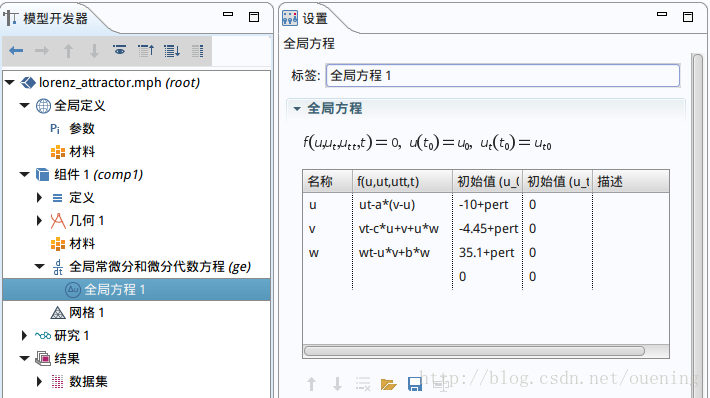Viewport: 710px width, 398px height.
Task: Select the 全局定义 globe icon
Action: [x=43, y=106]
